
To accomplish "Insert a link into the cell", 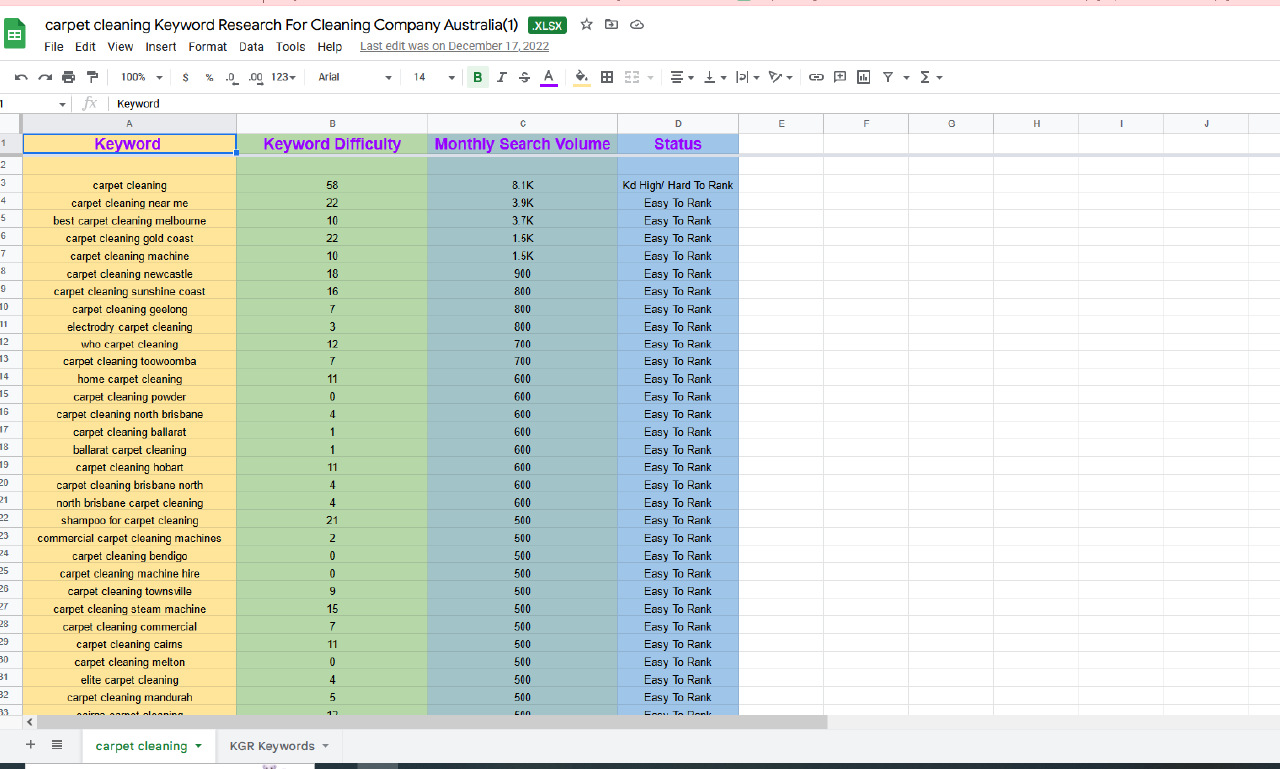I will 816,77.
